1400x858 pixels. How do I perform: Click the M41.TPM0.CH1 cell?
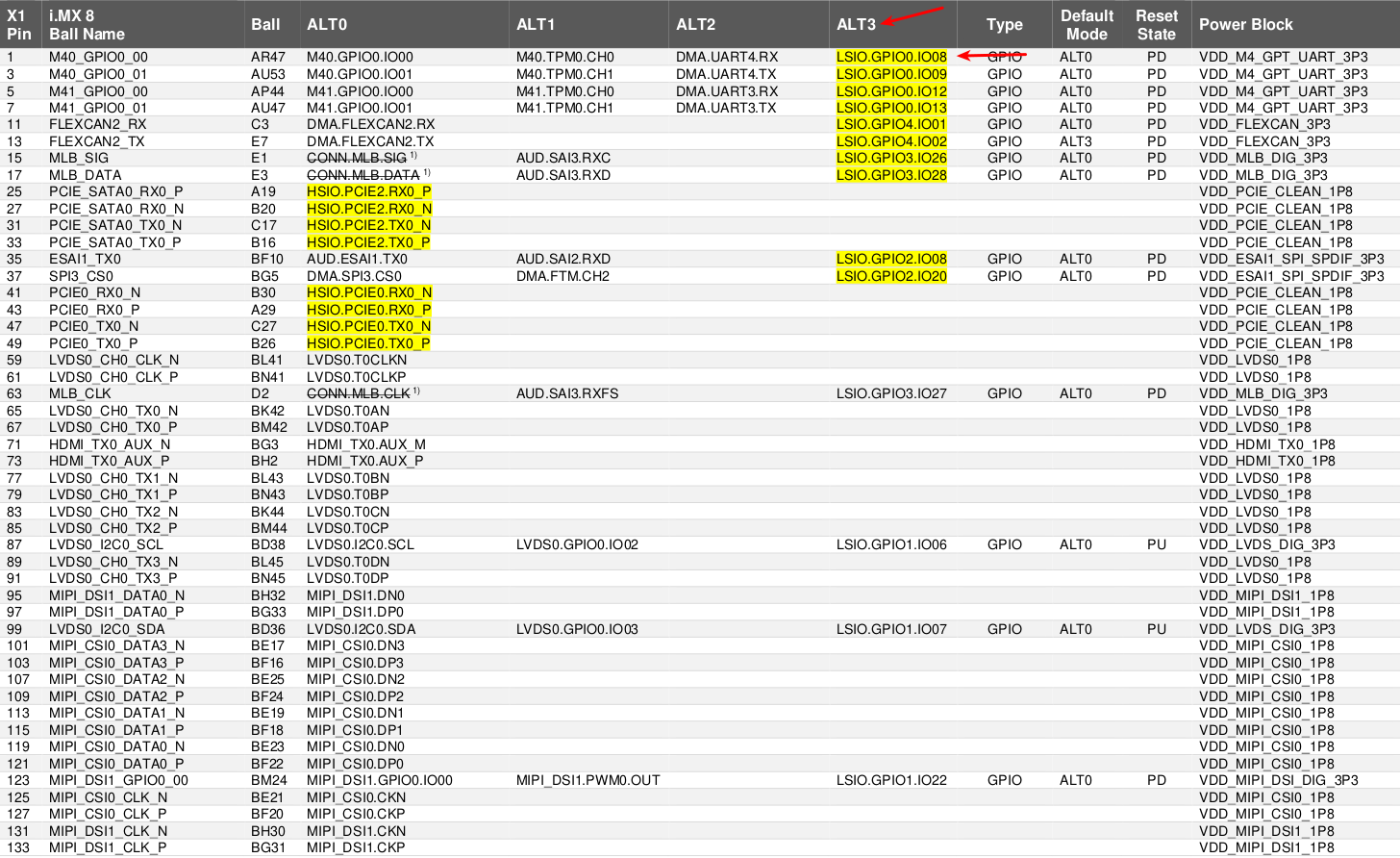(565, 108)
